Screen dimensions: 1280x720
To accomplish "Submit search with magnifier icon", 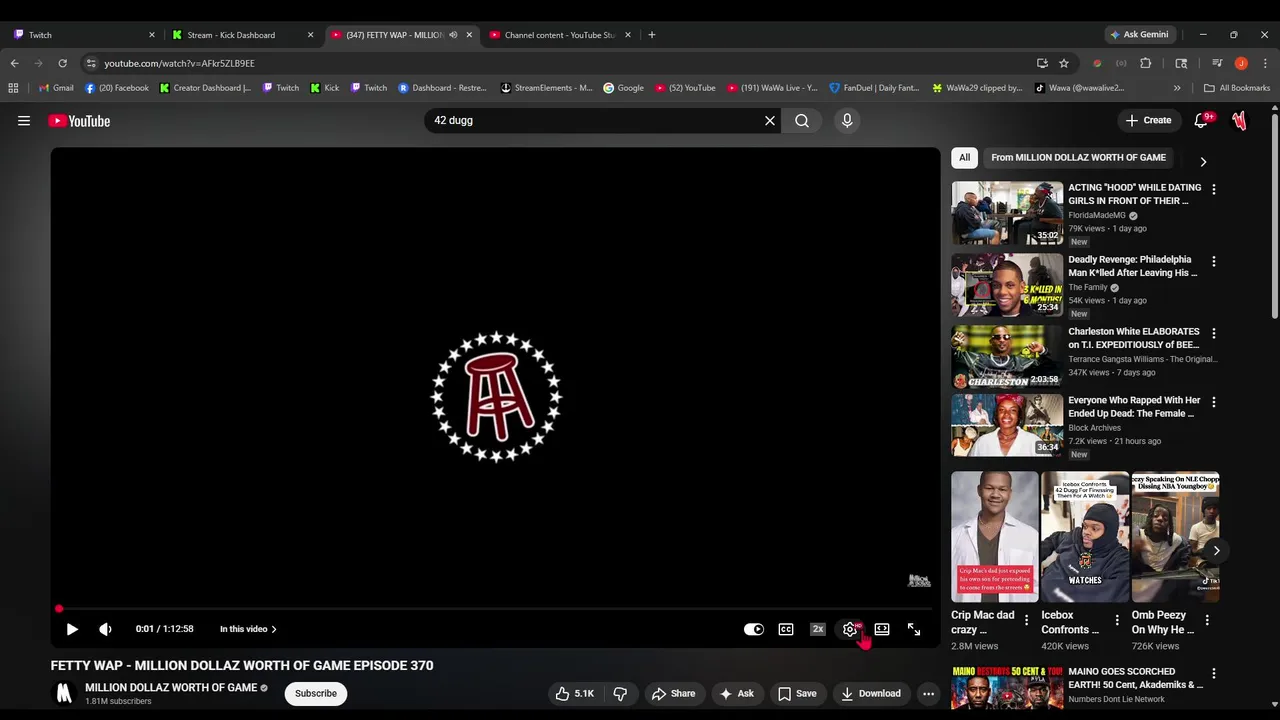I will tap(802, 121).
